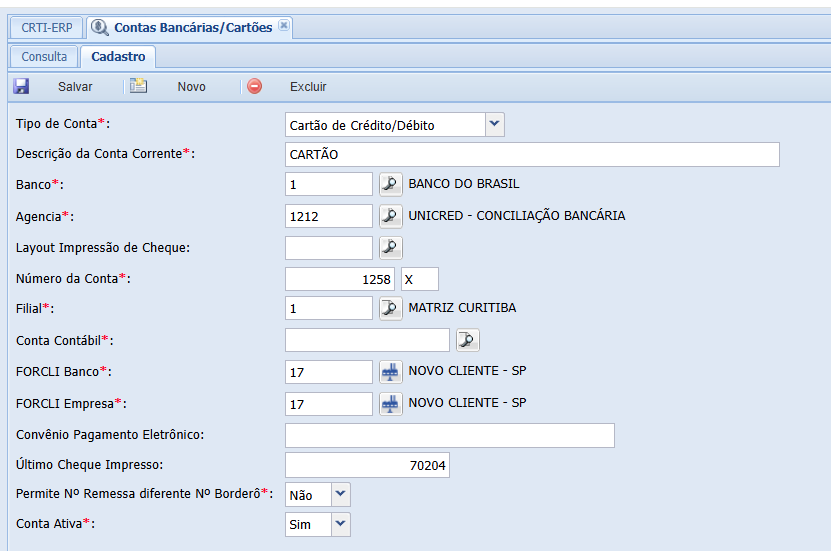Click Número da Conta field with 1258
Viewport: 831px width, 551px height.
pyautogui.click(x=340, y=279)
